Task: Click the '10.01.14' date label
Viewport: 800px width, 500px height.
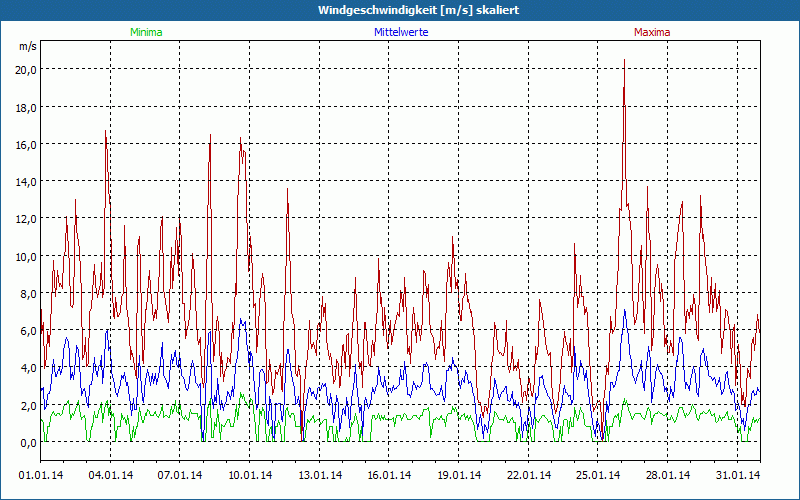Action: tap(250, 475)
